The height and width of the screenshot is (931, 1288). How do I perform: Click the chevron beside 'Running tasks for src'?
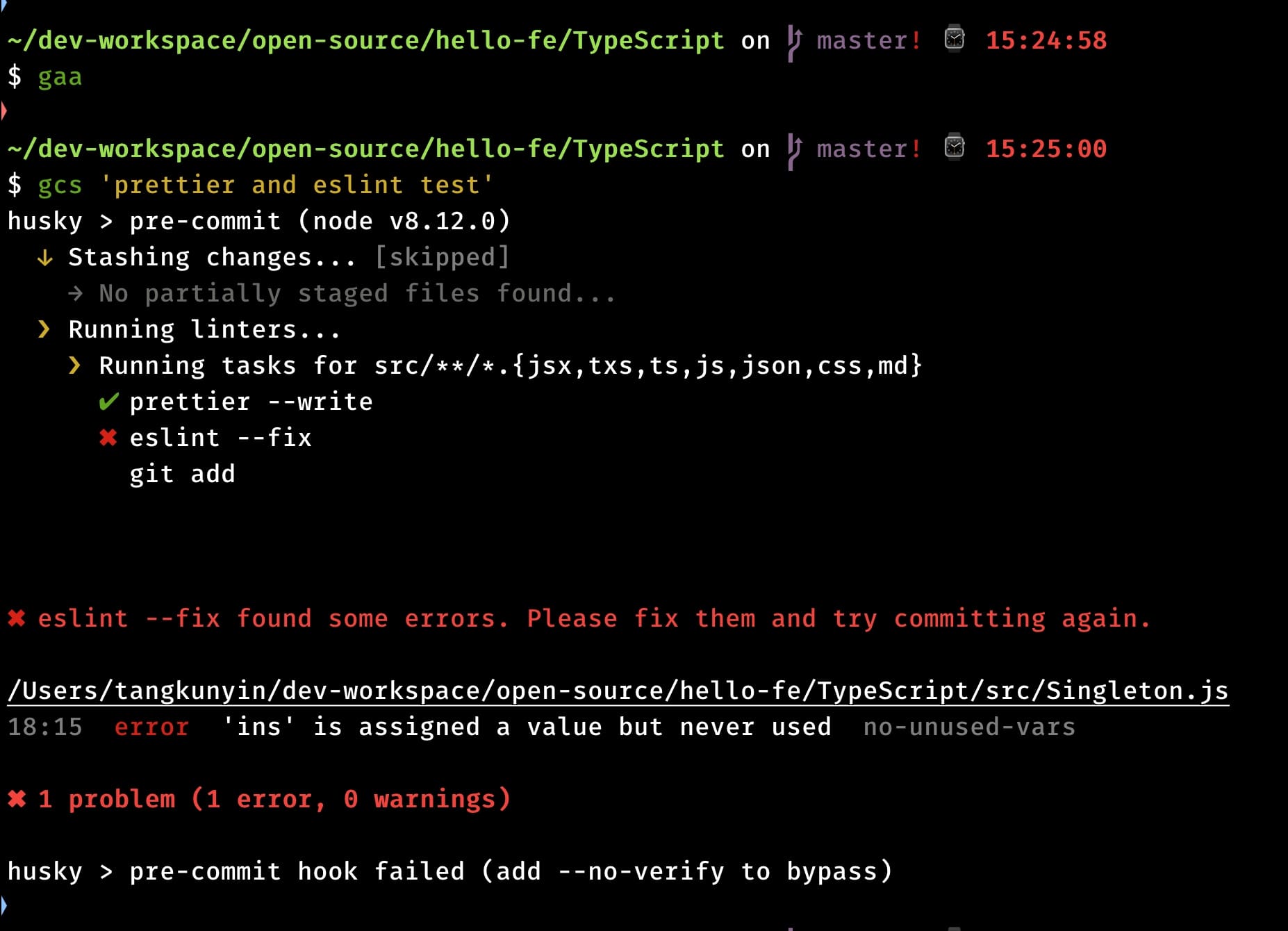[x=75, y=365]
